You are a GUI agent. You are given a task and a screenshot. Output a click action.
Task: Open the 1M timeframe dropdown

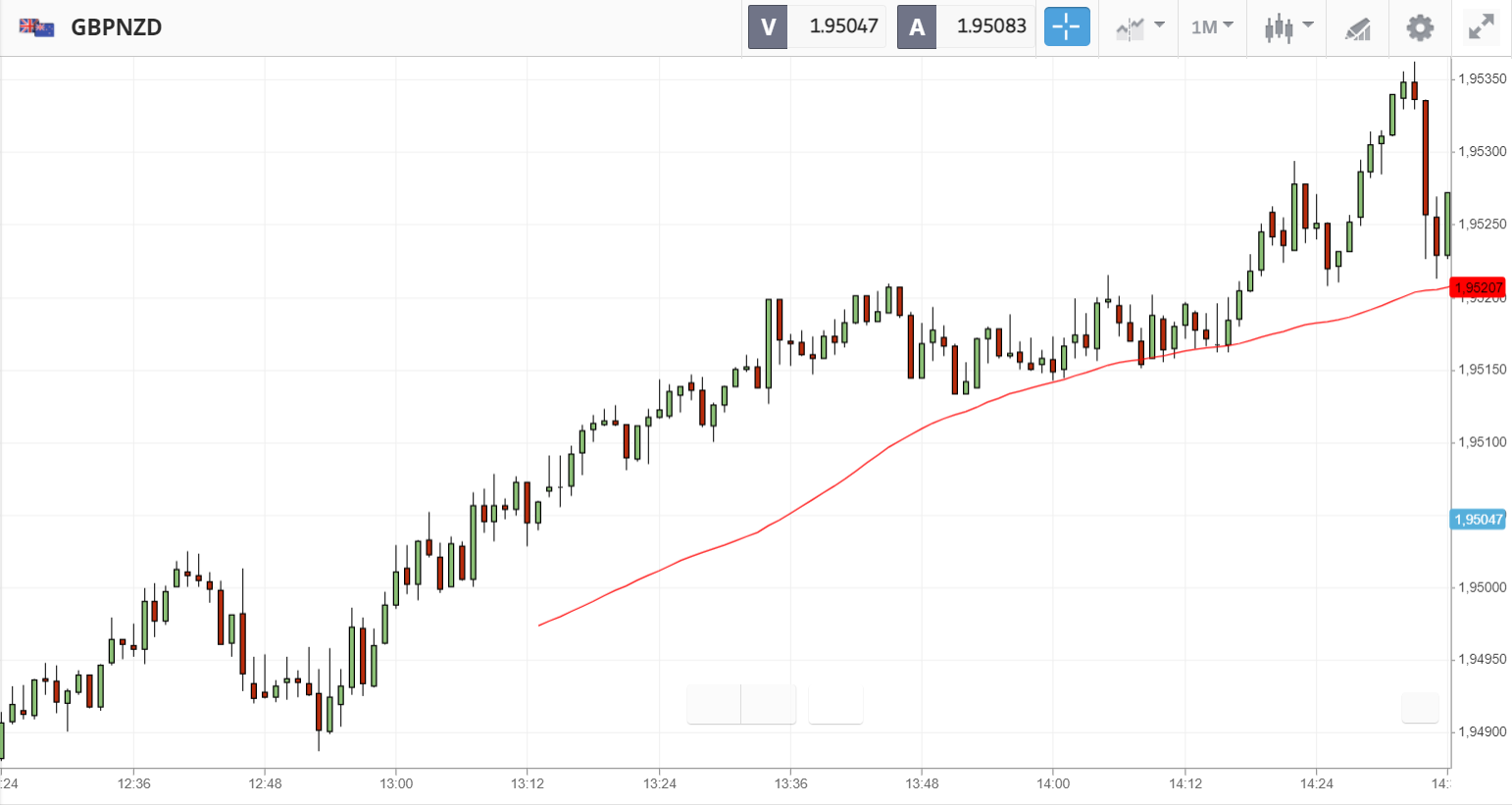[x=1212, y=26]
